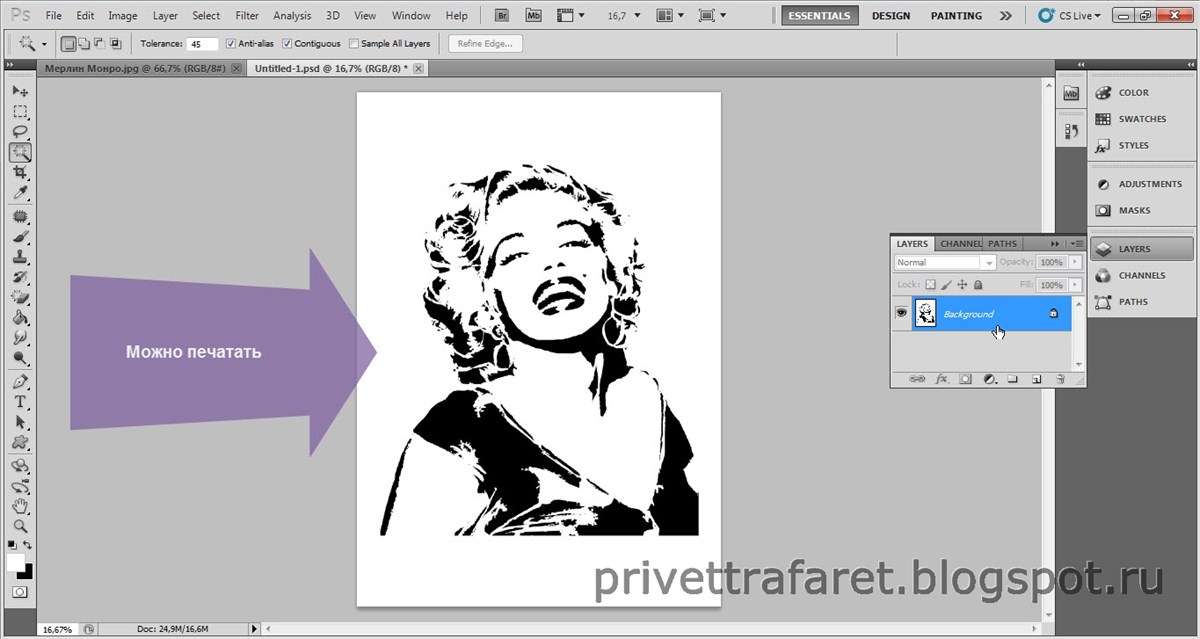Toggle lock transparent pixels in Layers panel

pos(929,285)
